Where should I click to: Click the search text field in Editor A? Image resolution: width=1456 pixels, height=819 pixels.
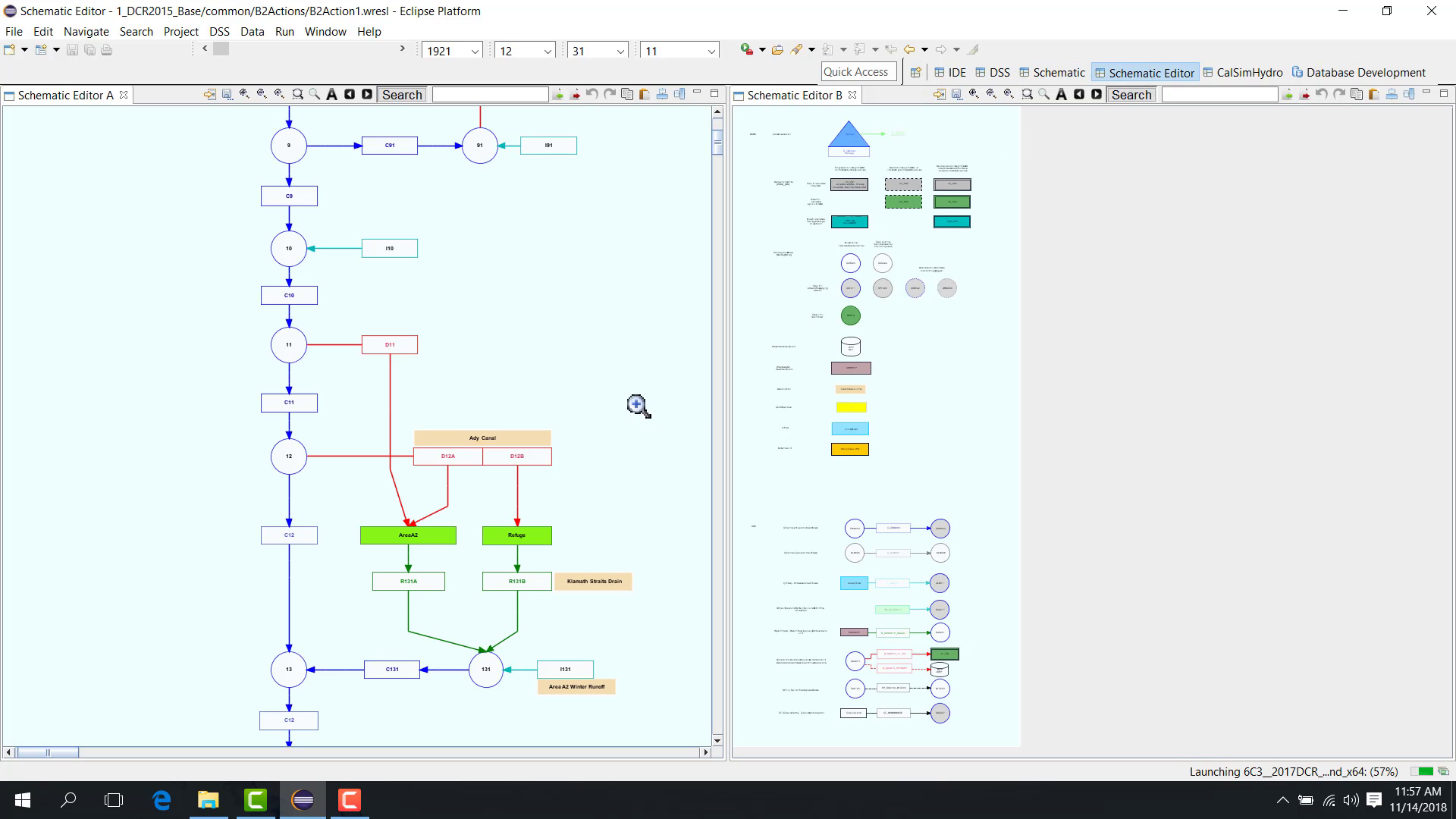point(490,95)
